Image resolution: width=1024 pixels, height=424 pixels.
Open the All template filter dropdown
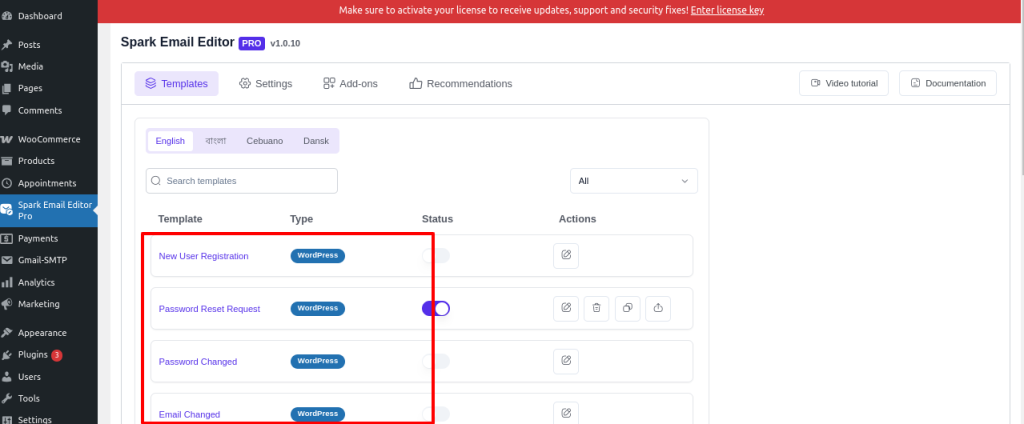point(633,181)
